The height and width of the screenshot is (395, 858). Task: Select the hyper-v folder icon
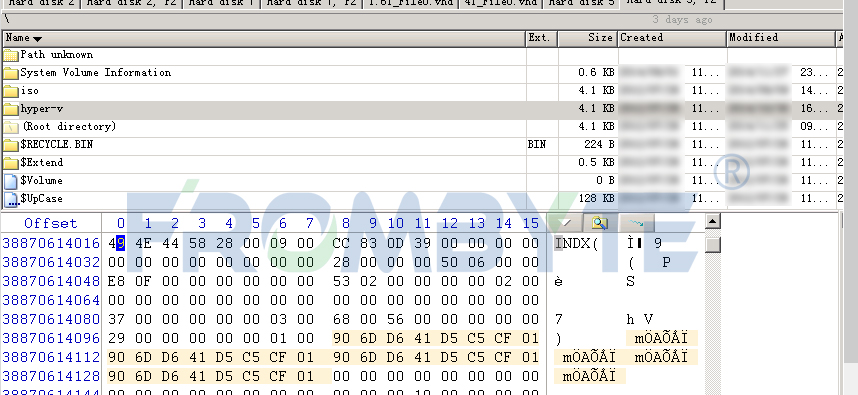(11, 109)
